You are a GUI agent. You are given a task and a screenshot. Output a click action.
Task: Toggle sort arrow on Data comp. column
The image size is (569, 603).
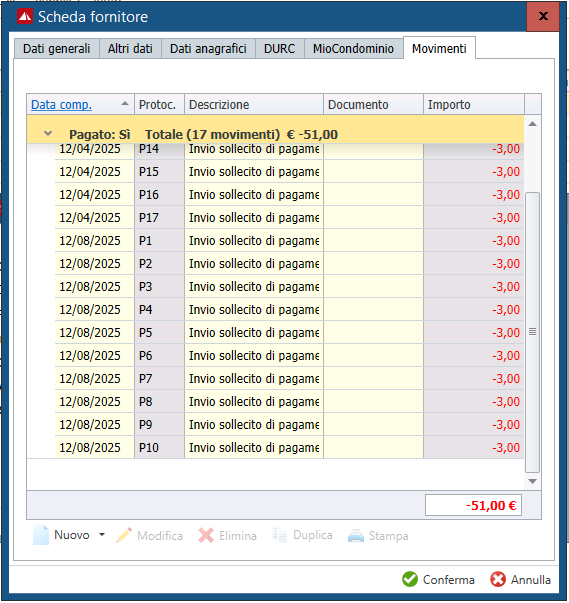[125, 103]
